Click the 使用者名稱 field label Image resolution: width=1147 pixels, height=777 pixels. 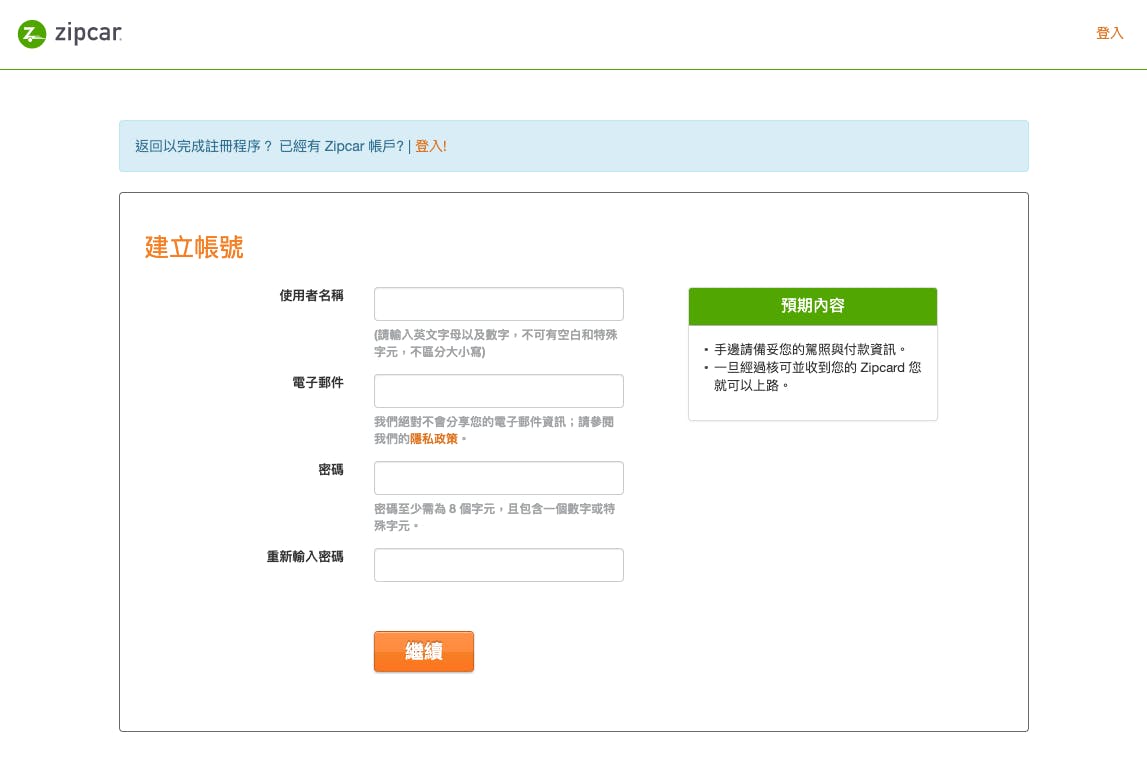[311, 296]
